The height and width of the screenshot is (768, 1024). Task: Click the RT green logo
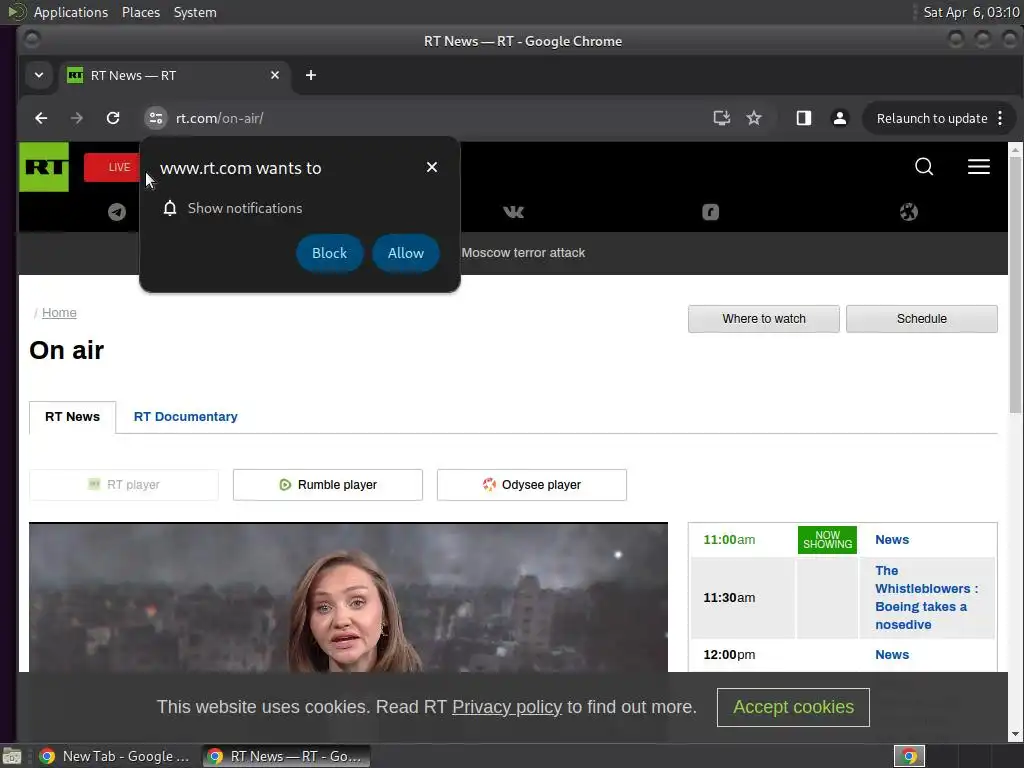click(44, 167)
